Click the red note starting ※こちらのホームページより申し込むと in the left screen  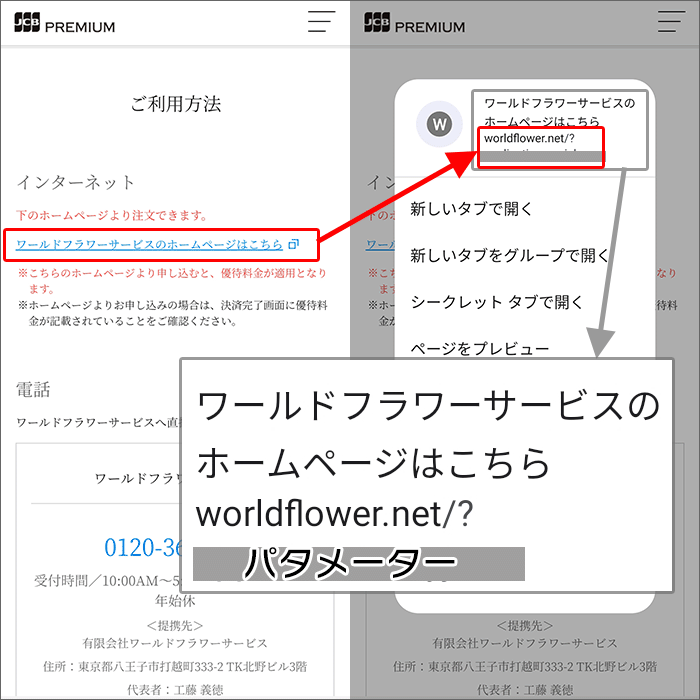point(172,281)
